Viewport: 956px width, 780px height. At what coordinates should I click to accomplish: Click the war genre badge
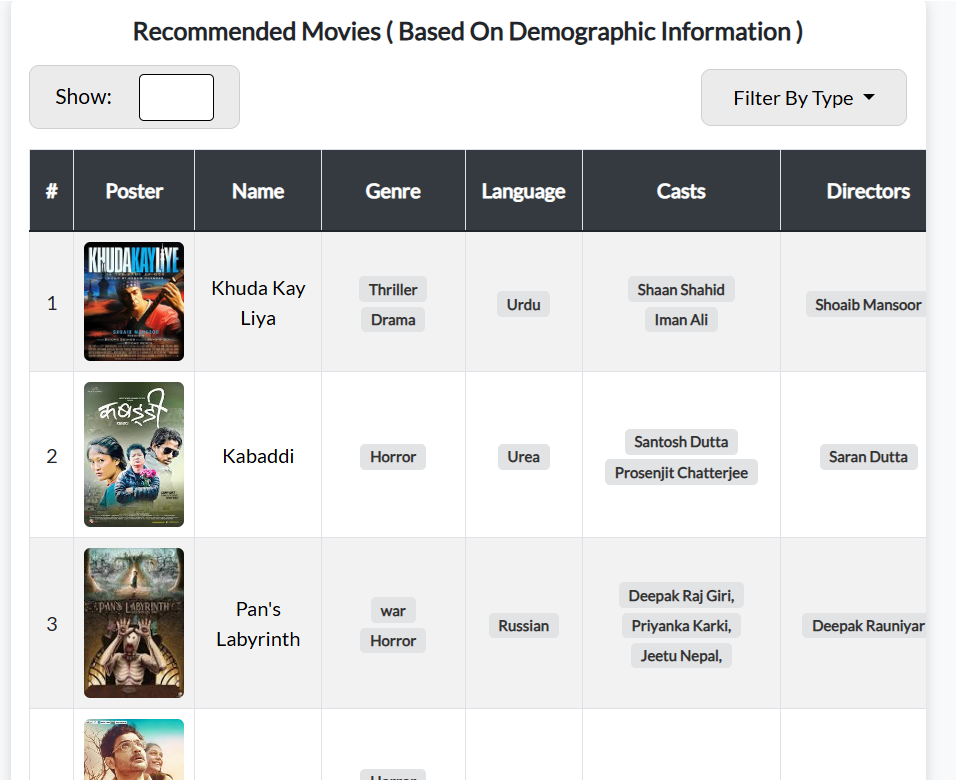(x=393, y=610)
